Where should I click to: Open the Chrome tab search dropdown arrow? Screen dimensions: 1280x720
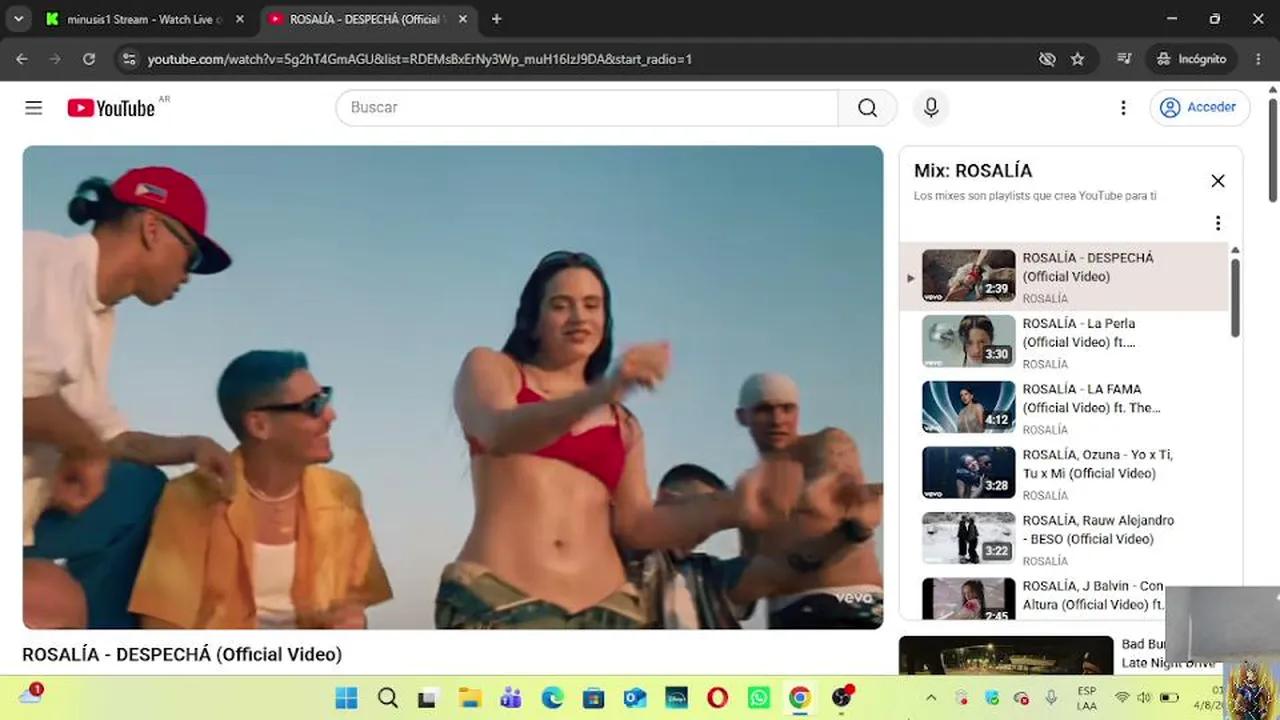[x=18, y=19]
